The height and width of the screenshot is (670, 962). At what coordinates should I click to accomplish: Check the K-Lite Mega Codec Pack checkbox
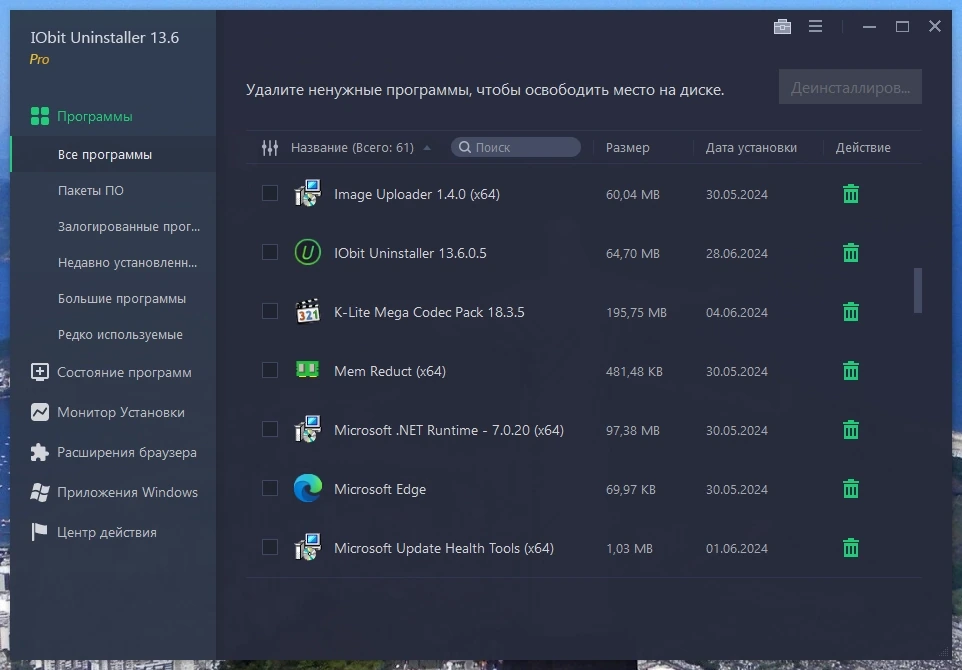270,311
